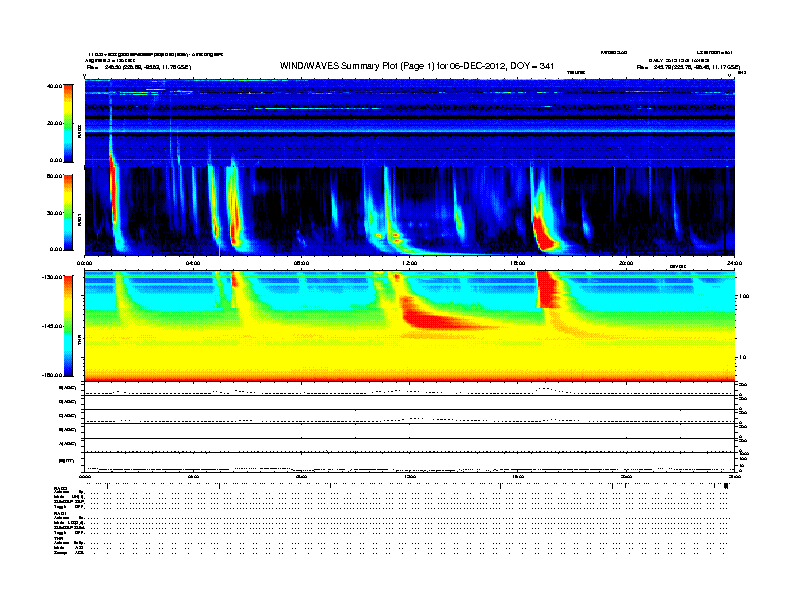Select the RAD2 color scale bar
792x612 pixels.
(68, 123)
